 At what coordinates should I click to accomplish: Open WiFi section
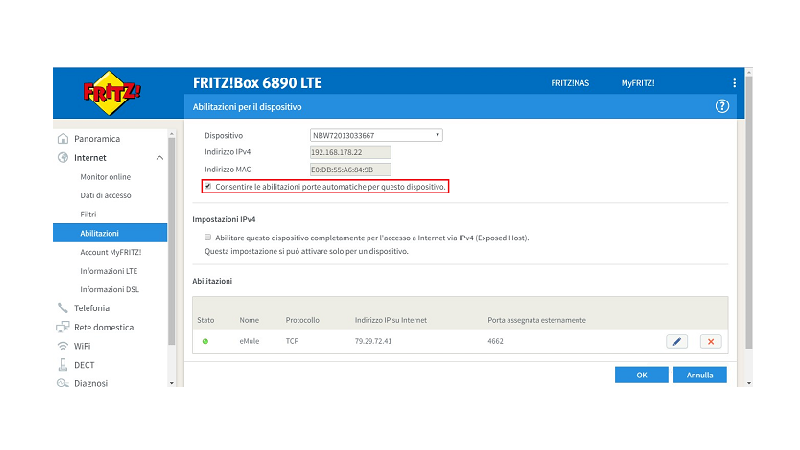point(82,346)
